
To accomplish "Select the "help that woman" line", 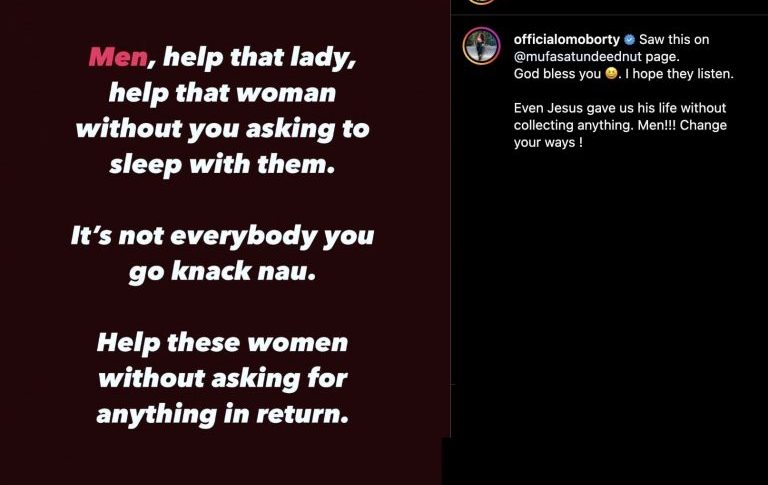I will (222, 93).
